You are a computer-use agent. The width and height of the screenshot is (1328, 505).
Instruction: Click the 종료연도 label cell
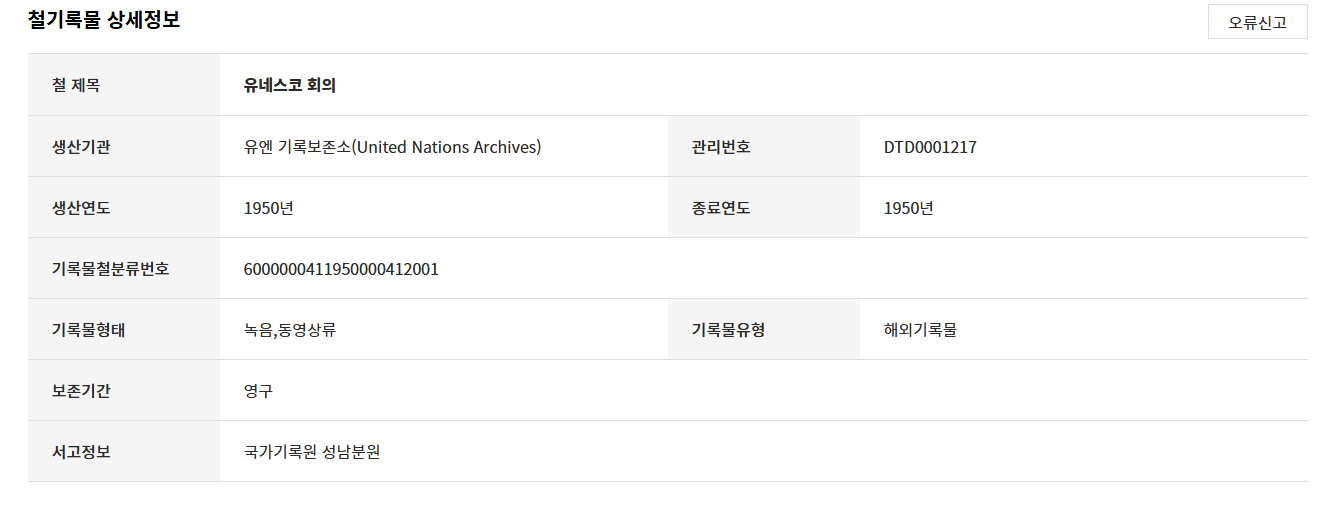point(764,208)
